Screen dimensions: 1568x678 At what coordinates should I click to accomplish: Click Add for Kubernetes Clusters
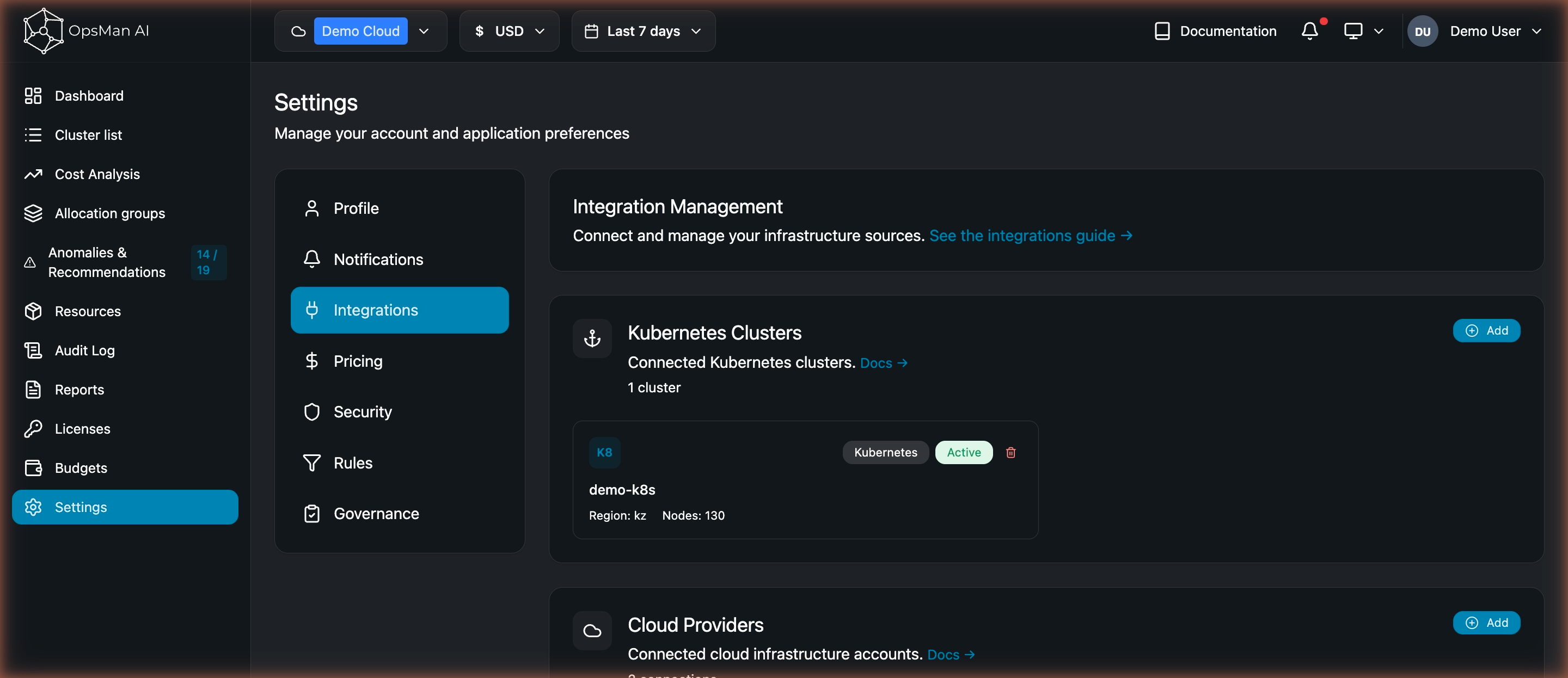pos(1486,330)
